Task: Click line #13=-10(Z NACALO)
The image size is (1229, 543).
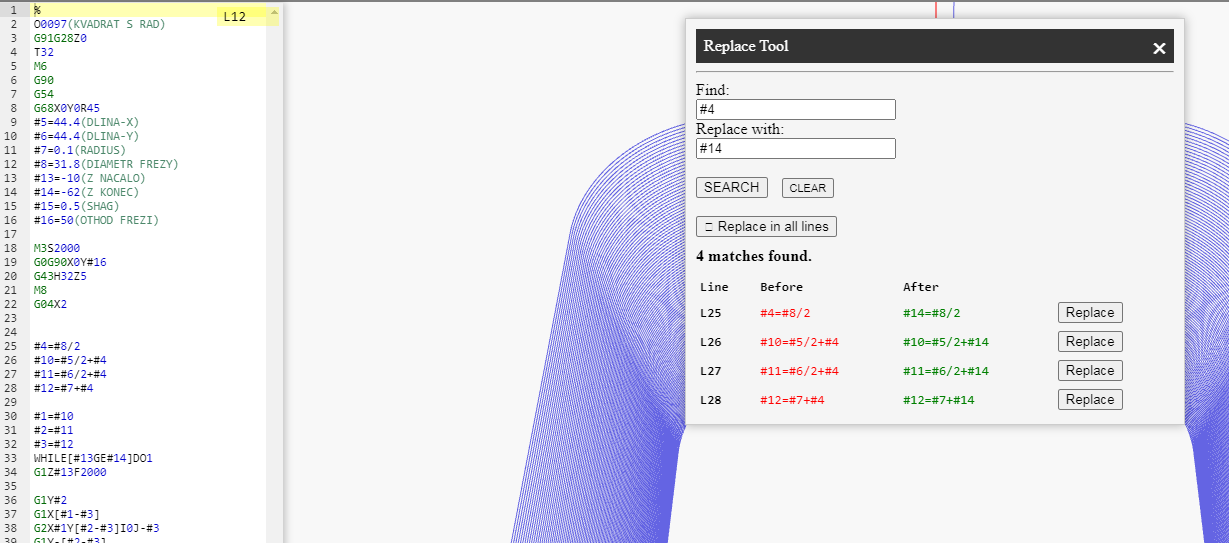Action: coord(89,178)
